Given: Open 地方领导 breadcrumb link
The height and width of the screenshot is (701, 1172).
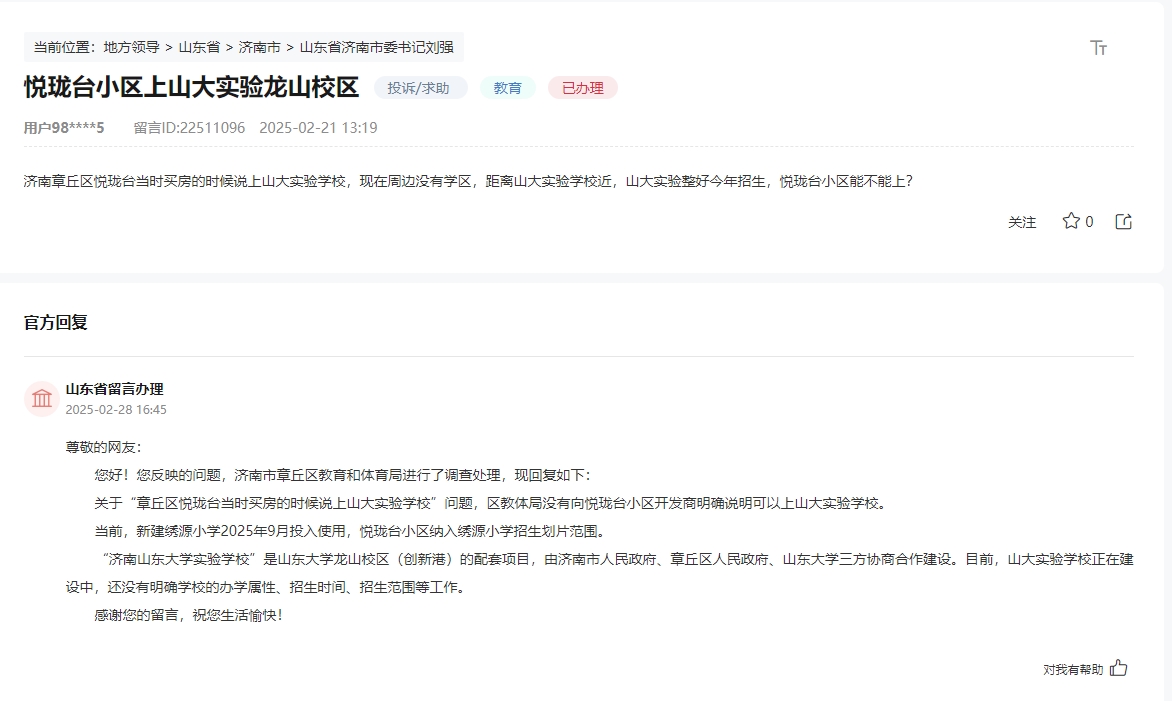Looking at the screenshot, I should point(132,47).
